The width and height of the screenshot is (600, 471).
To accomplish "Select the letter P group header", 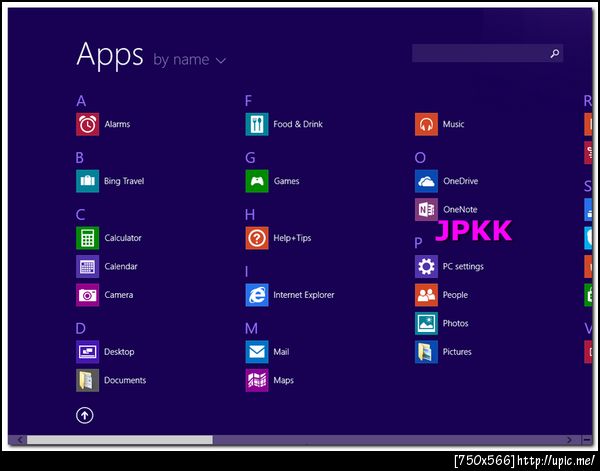I will (x=419, y=243).
